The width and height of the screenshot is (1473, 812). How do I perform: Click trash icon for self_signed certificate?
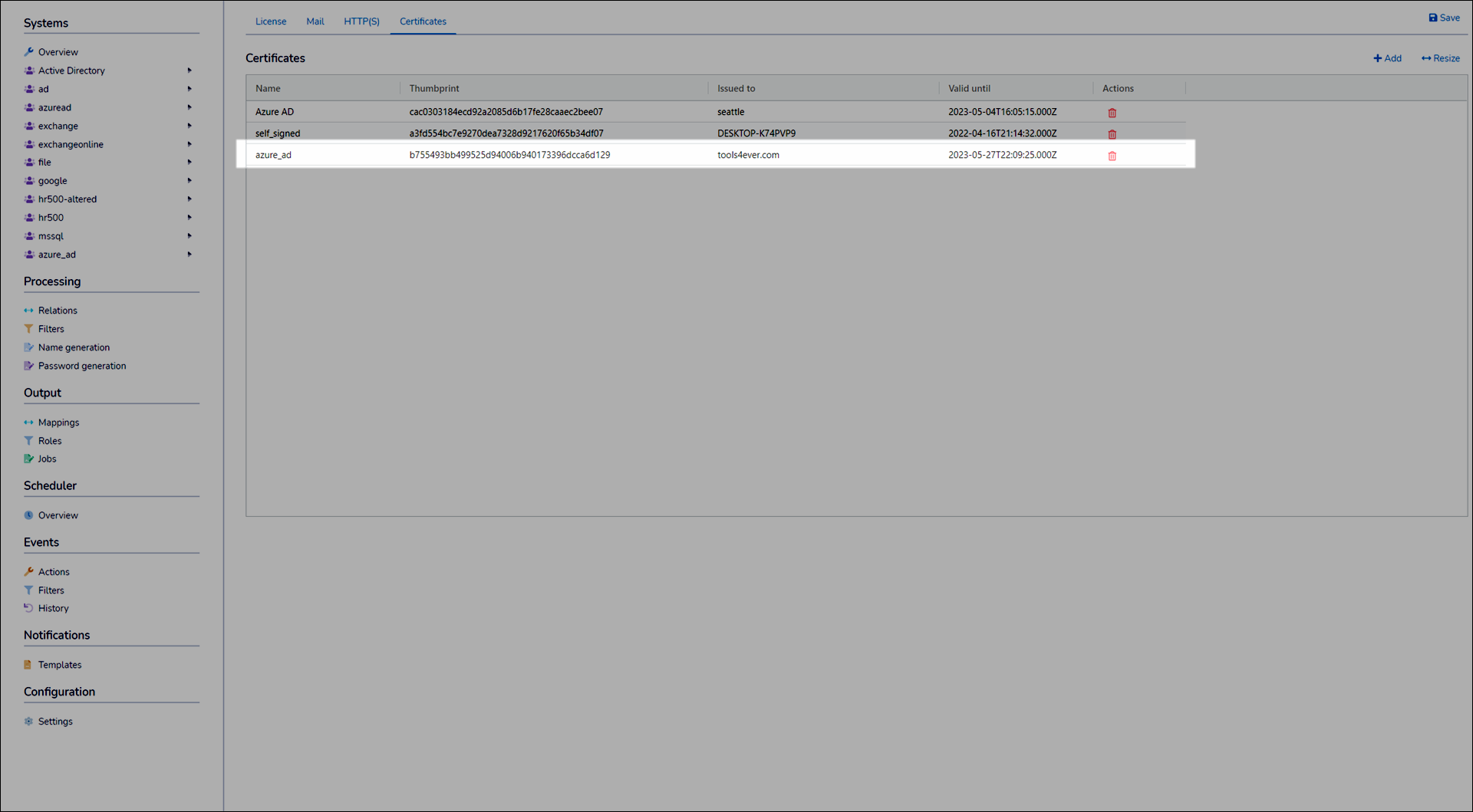pos(1112,134)
